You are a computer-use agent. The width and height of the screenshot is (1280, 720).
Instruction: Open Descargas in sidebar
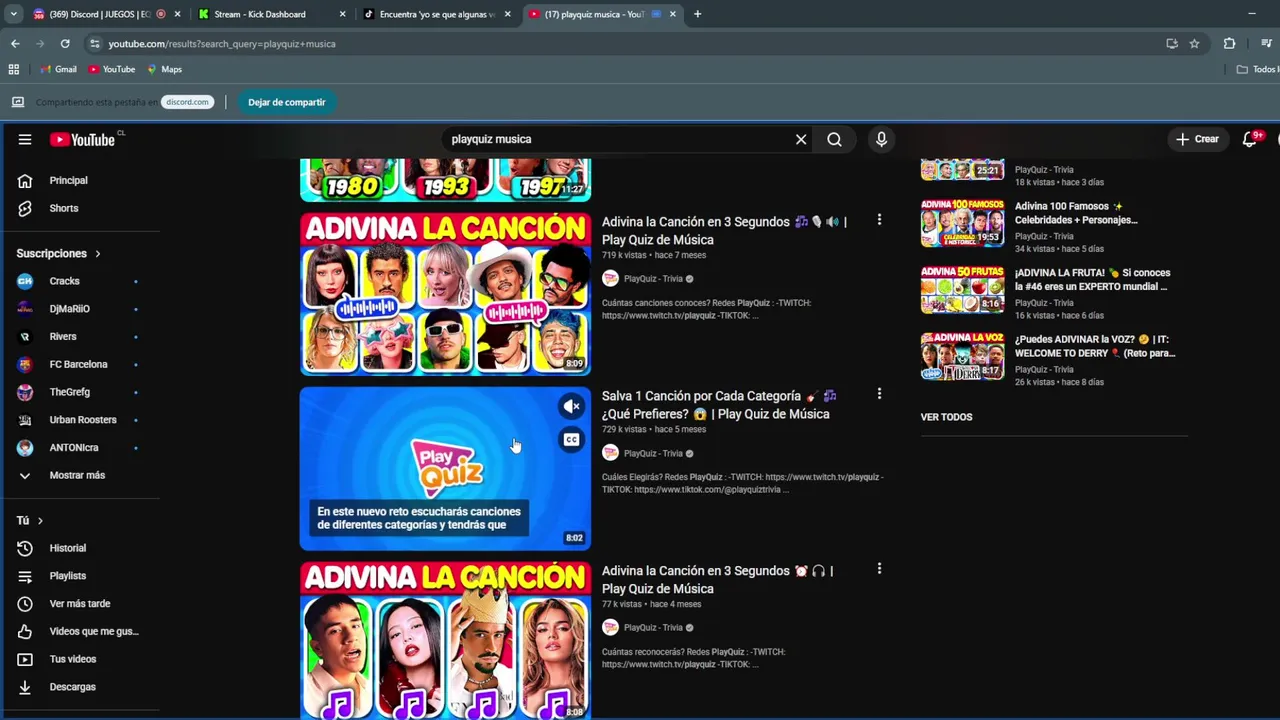pos(73,687)
